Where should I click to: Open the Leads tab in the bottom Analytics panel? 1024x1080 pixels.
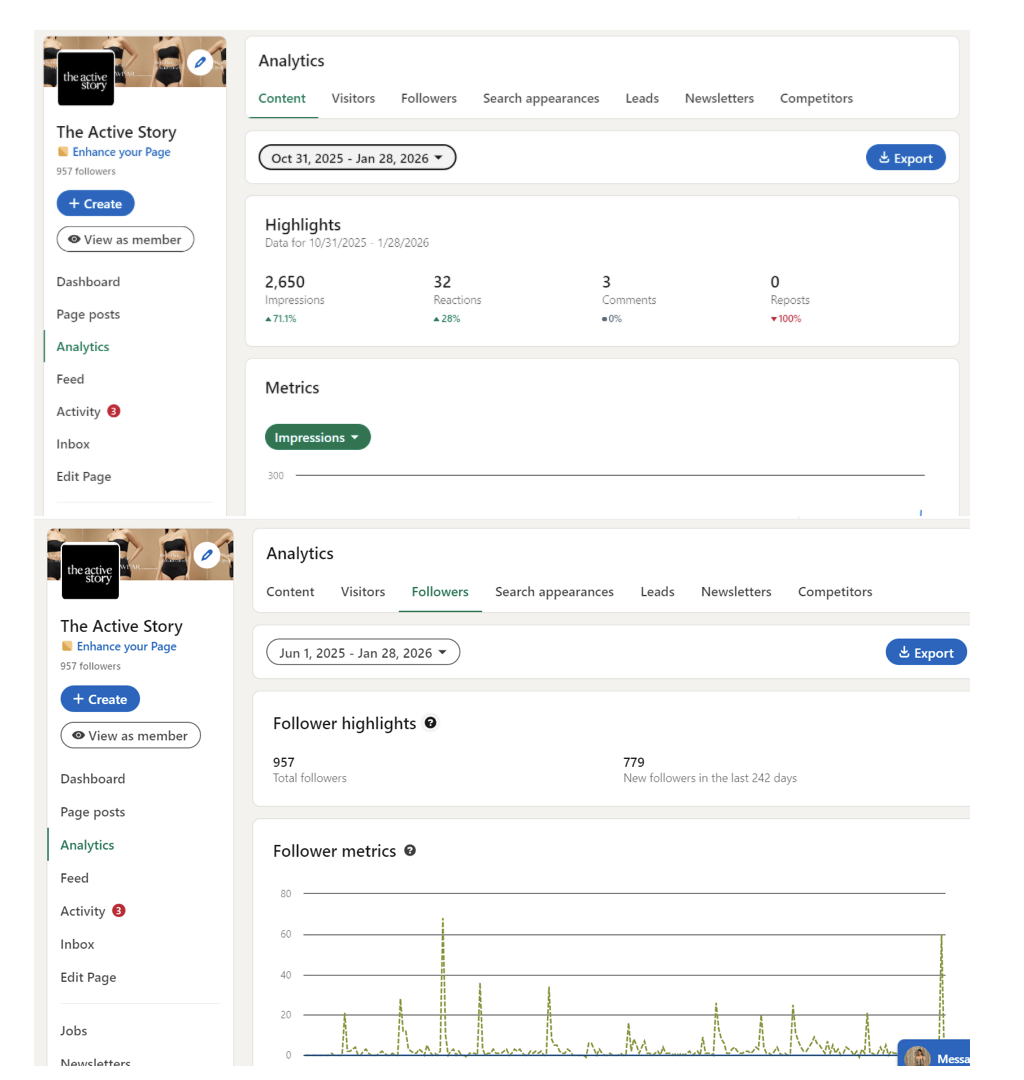pos(657,592)
